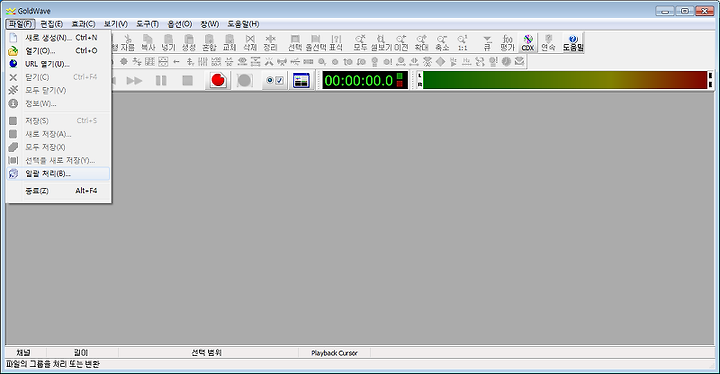Click the 도움말 help toolbar icon
Screen dimensions: 720x374
(x=573, y=43)
